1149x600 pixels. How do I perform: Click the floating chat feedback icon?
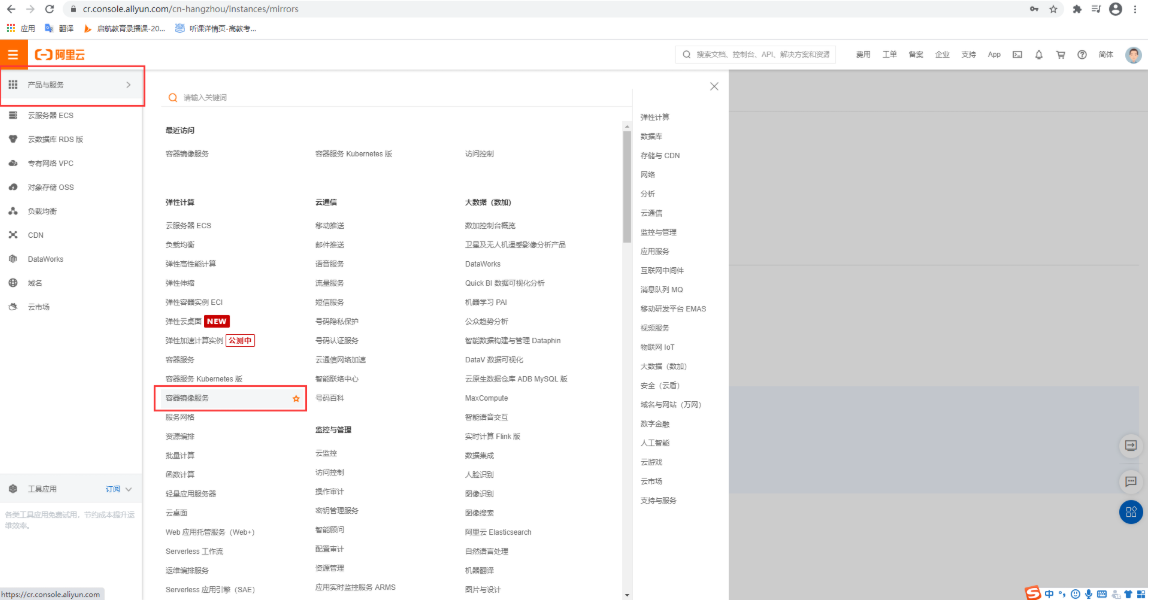[1131, 481]
